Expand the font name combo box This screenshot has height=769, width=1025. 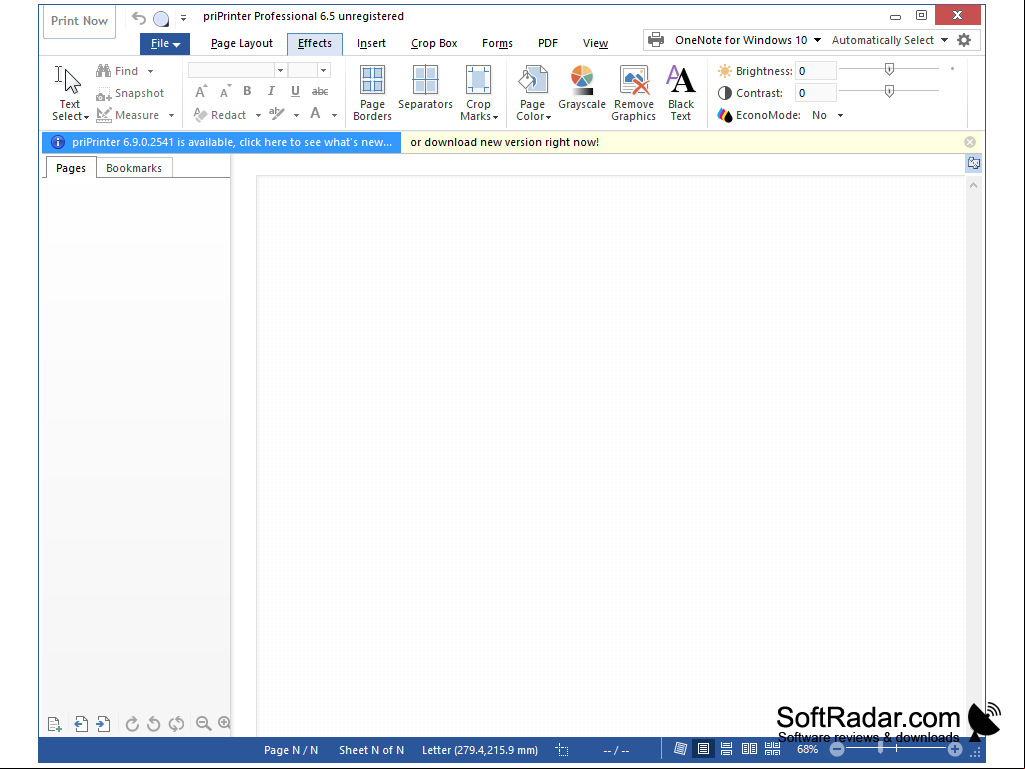(280, 71)
